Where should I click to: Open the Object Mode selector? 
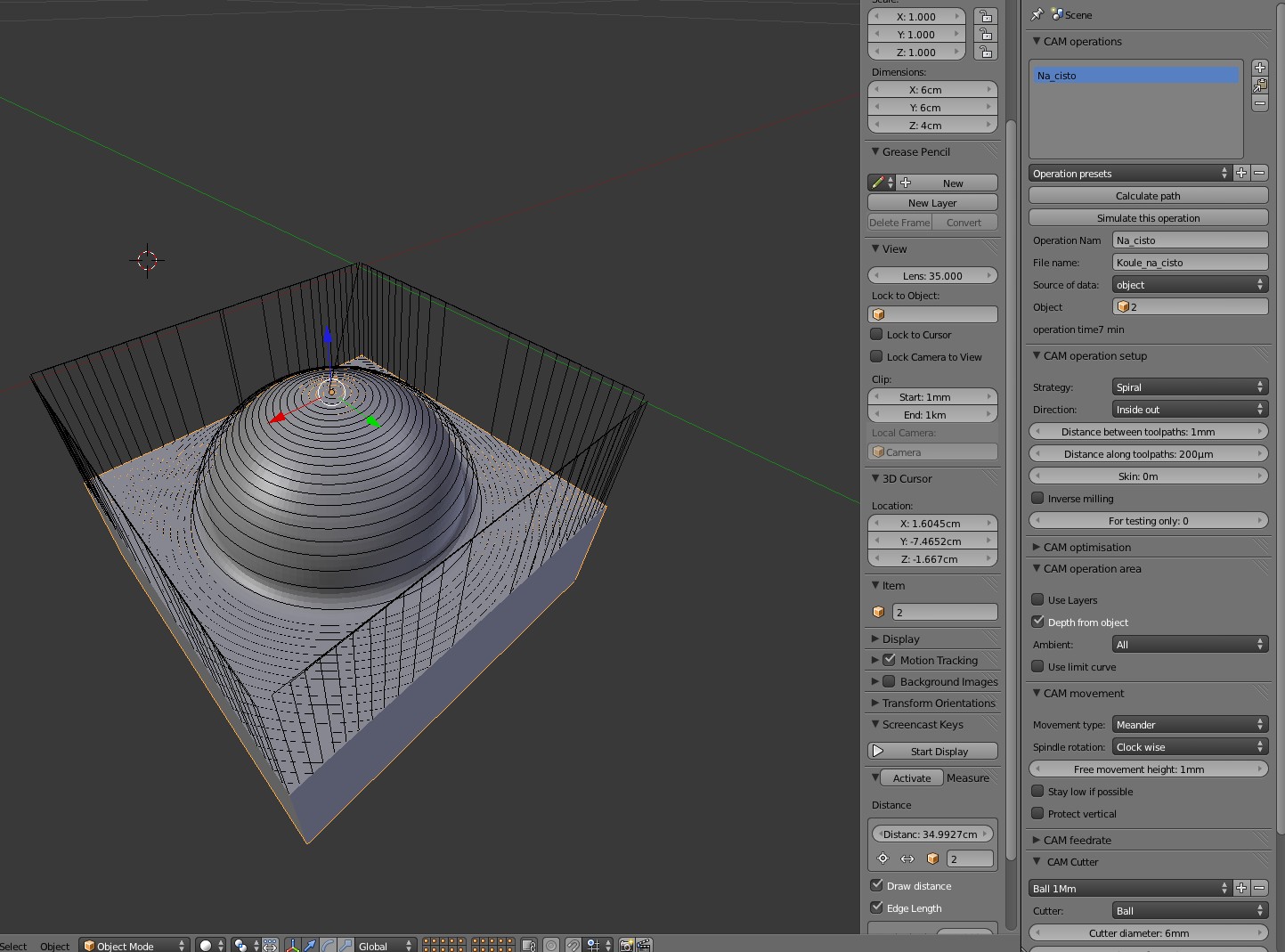pyautogui.click(x=134, y=946)
